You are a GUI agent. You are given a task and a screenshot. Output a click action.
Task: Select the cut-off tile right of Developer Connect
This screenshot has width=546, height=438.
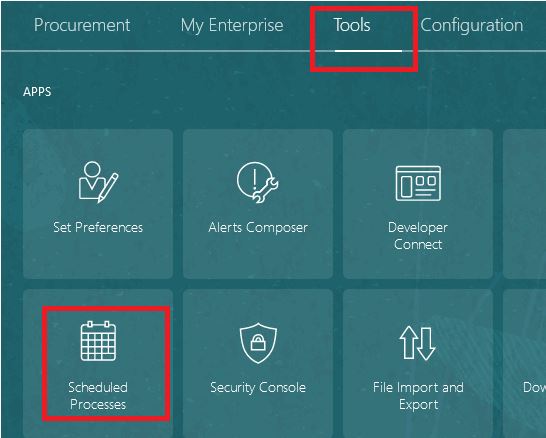point(524,204)
